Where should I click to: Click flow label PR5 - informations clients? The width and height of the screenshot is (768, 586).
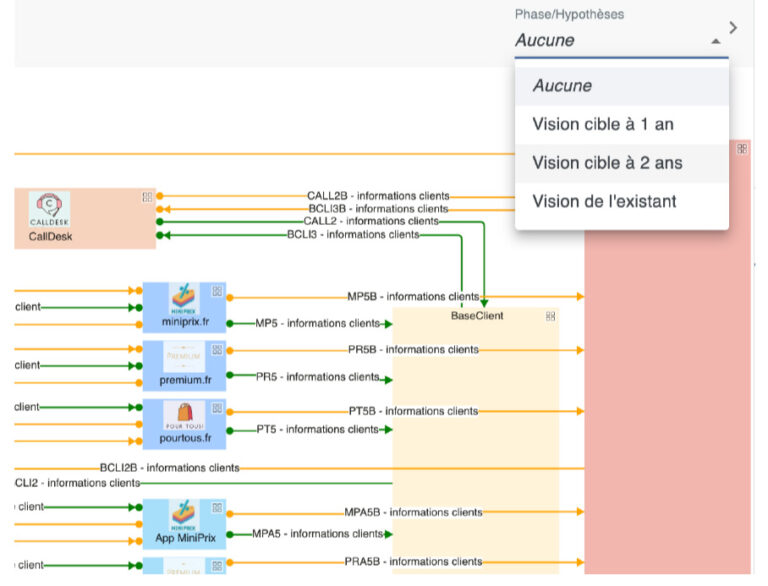(x=317, y=377)
